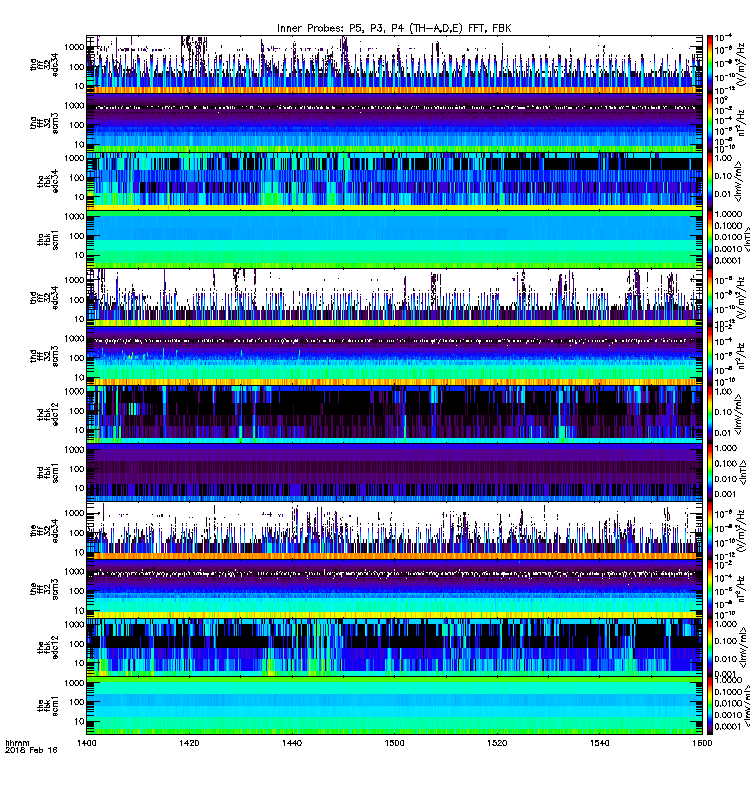Click the 'thd fbk edc12' y-axis label

tap(48, 414)
